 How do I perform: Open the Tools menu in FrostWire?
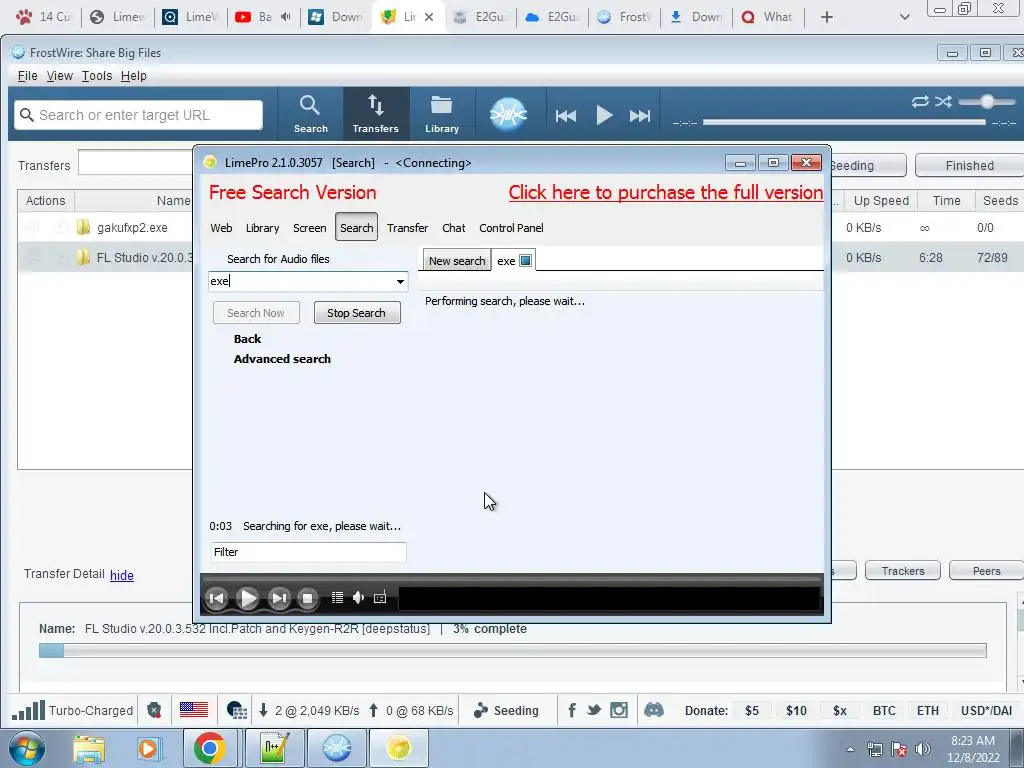coord(97,76)
